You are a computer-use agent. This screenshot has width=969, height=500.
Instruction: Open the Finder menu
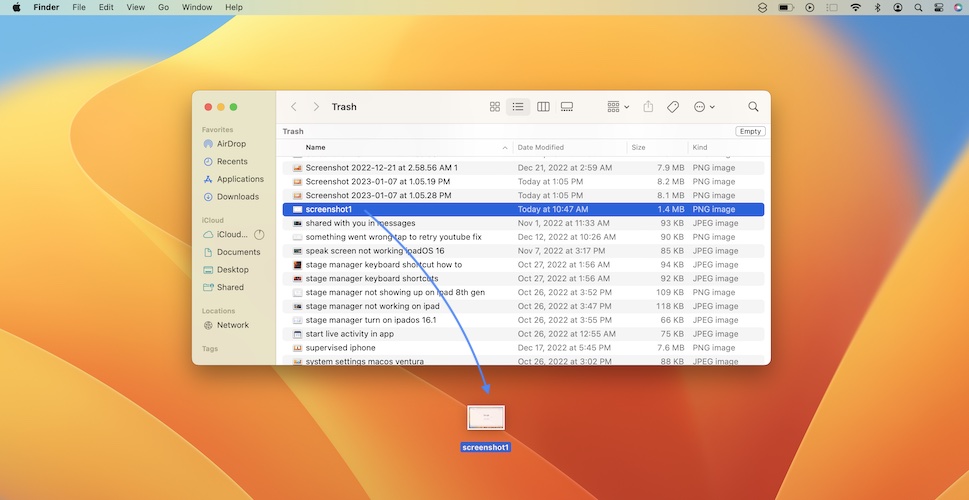(45, 7)
